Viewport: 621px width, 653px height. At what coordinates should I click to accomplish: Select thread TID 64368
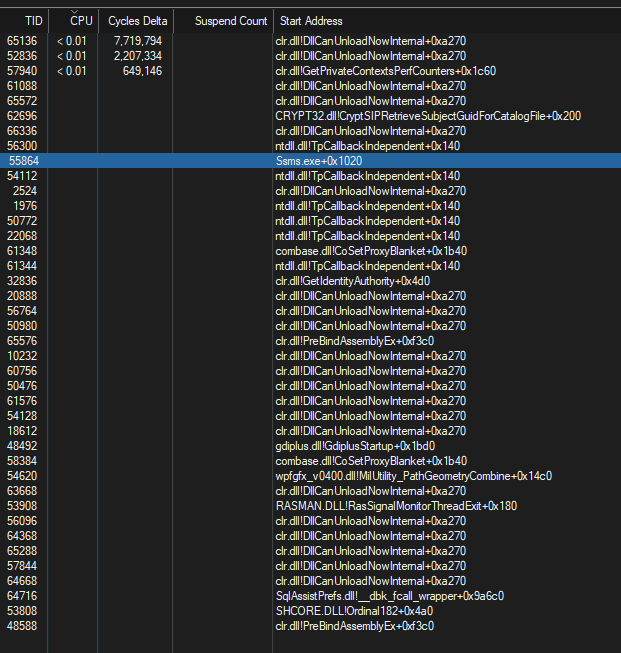pos(310,536)
